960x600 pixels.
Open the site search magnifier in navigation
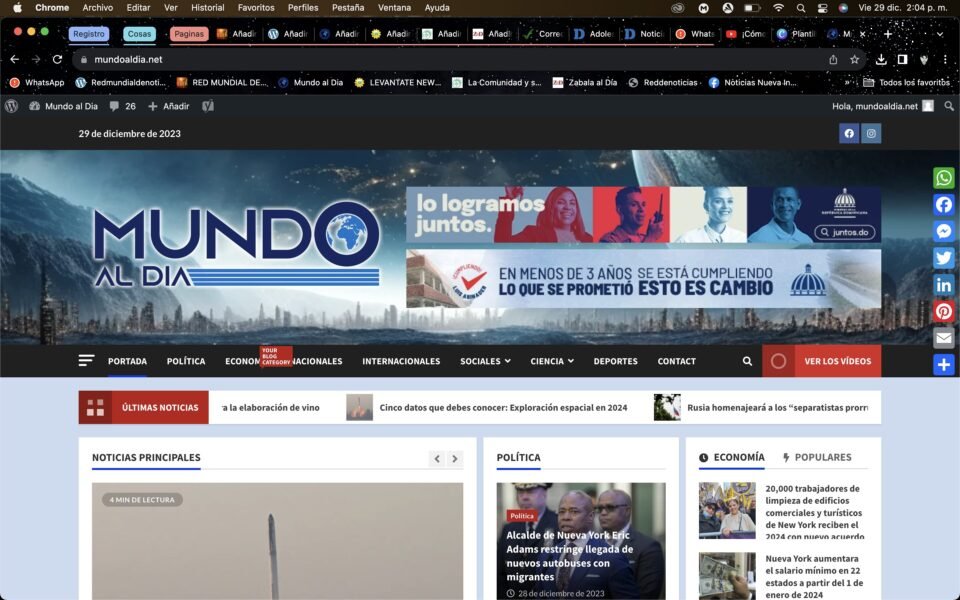click(747, 361)
